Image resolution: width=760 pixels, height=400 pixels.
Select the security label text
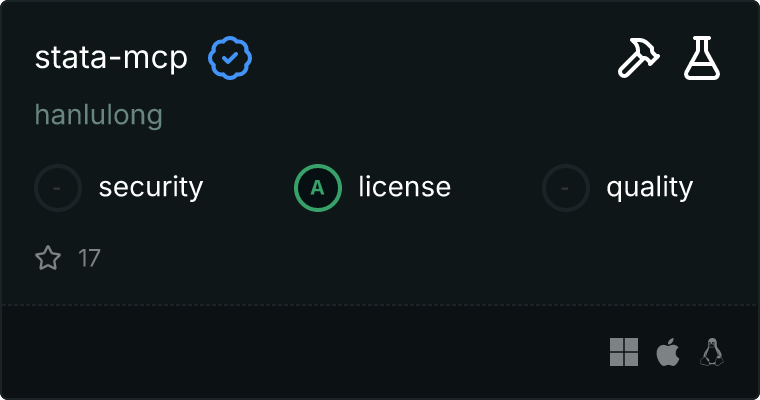151,187
